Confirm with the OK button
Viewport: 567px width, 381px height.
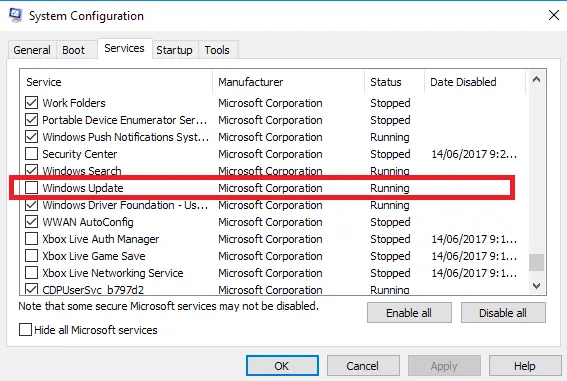pyautogui.click(x=282, y=366)
